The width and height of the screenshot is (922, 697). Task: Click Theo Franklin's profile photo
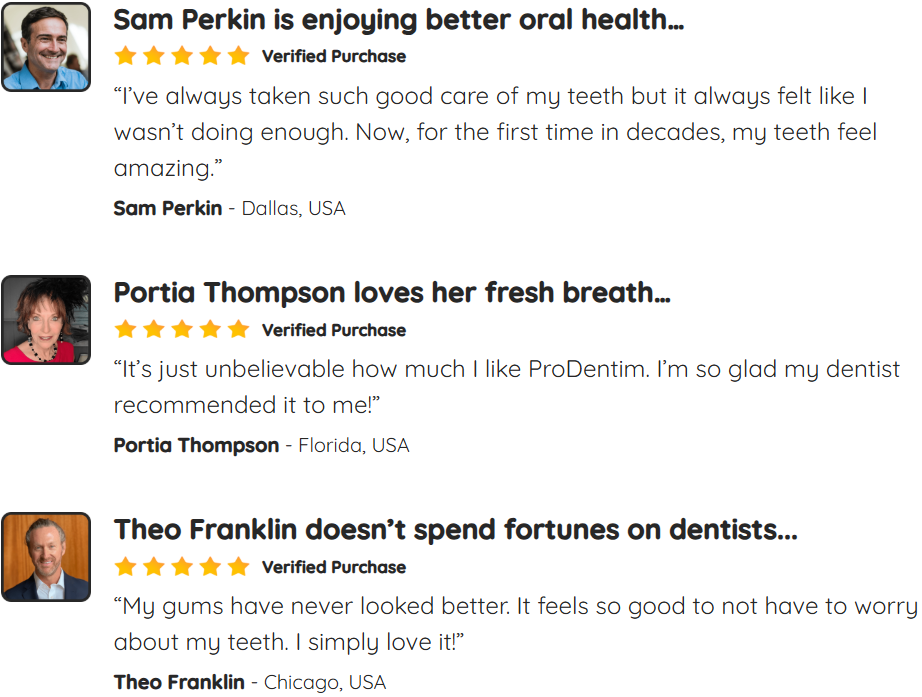pyautogui.click(x=46, y=557)
